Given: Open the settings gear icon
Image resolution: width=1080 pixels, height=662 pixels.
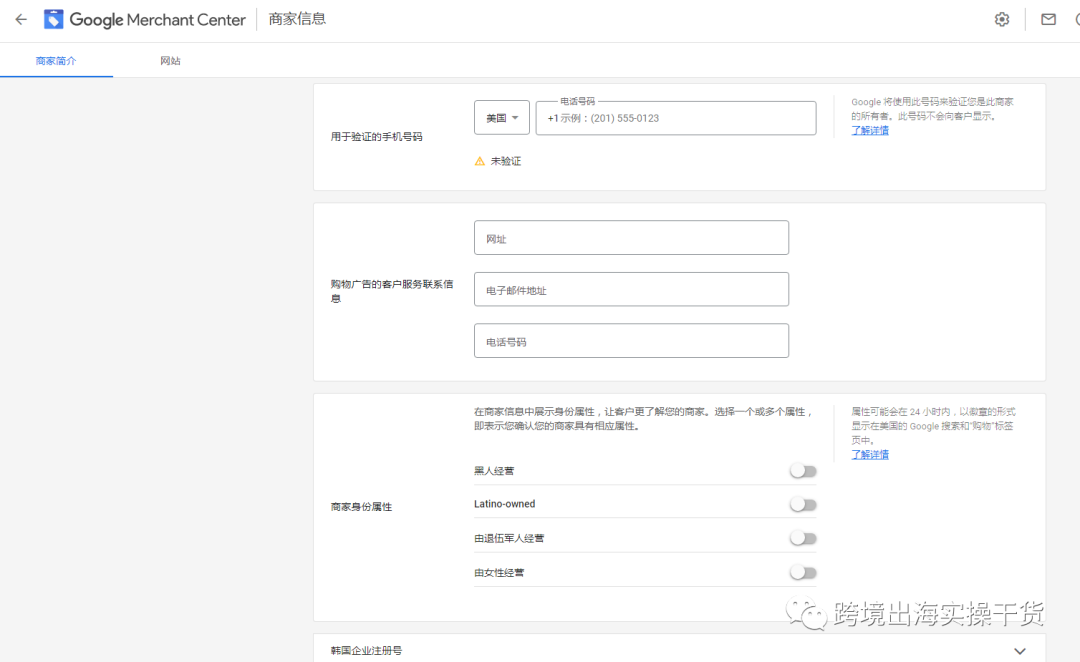Looking at the screenshot, I should tap(1001, 18).
